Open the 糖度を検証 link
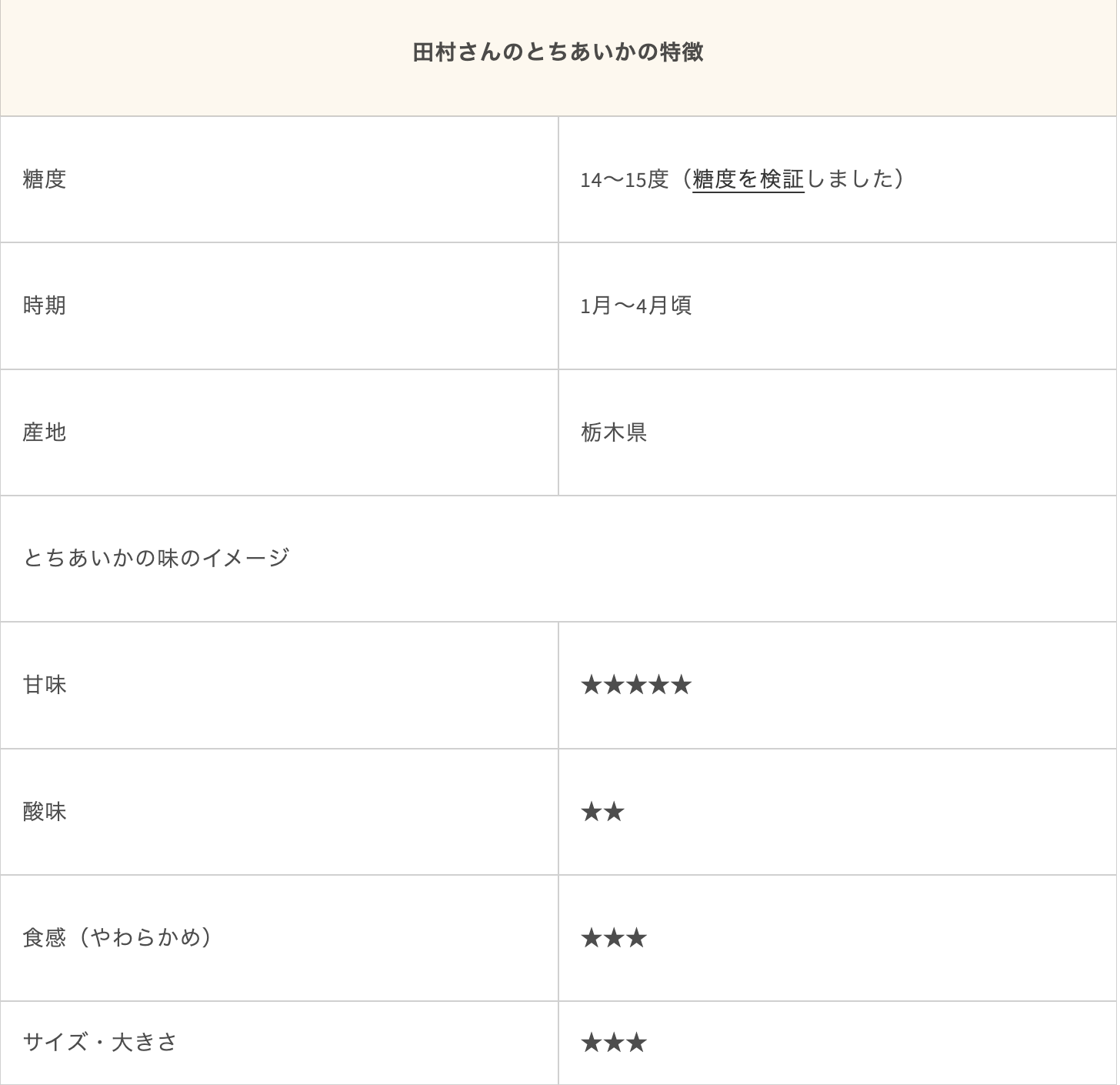Viewport: 1120px width, 1085px height. [x=748, y=179]
